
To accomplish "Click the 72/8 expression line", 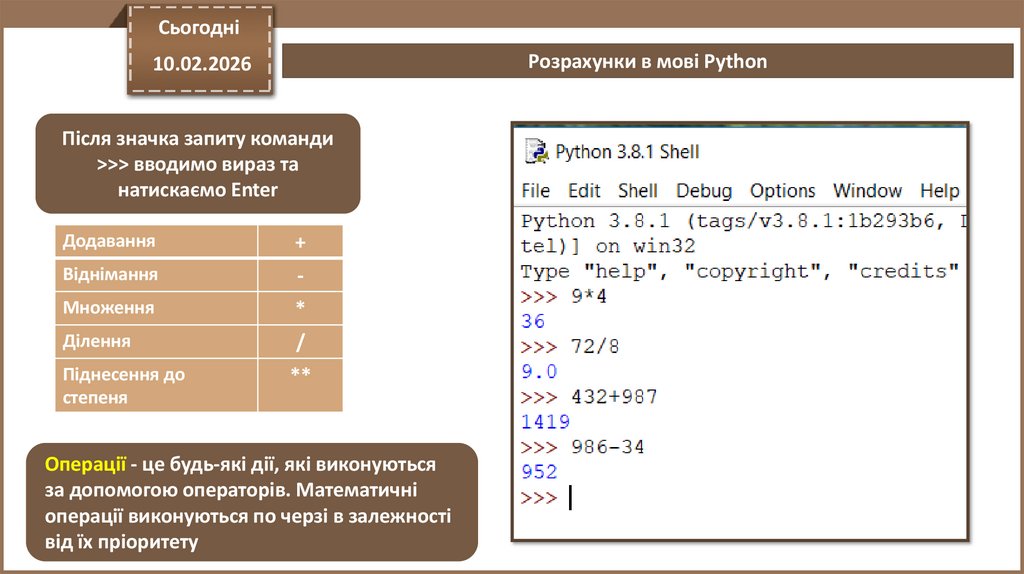I will point(595,347).
